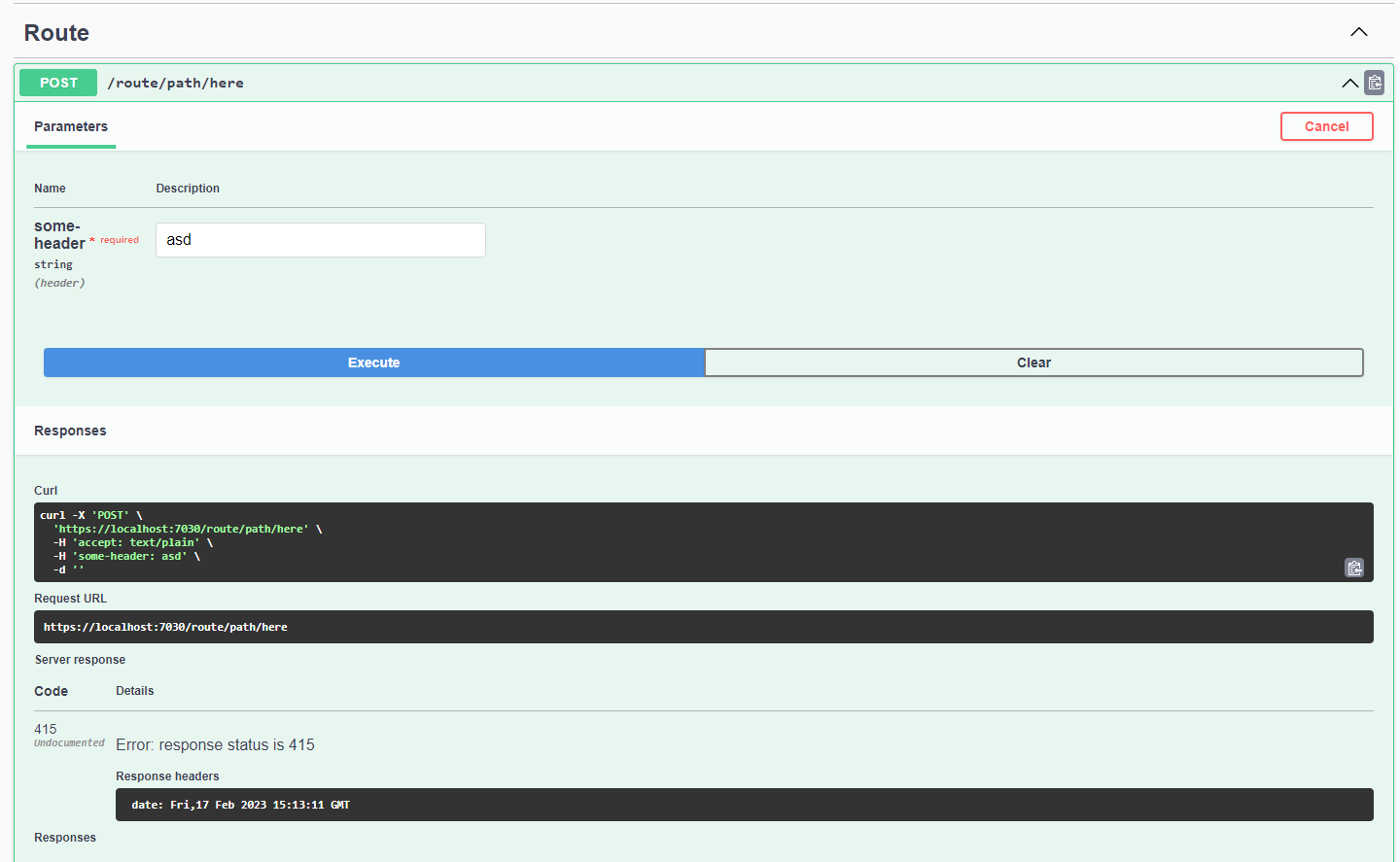Clear the response results
The width and height of the screenshot is (1400, 862).
[1033, 362]
